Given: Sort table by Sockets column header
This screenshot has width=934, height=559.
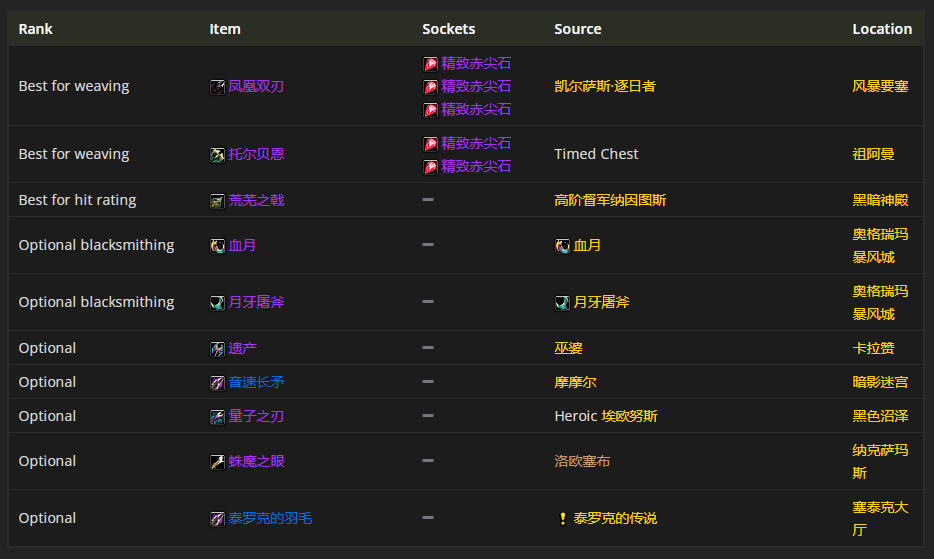Looking at the screenshot, I should click(449, 29).
